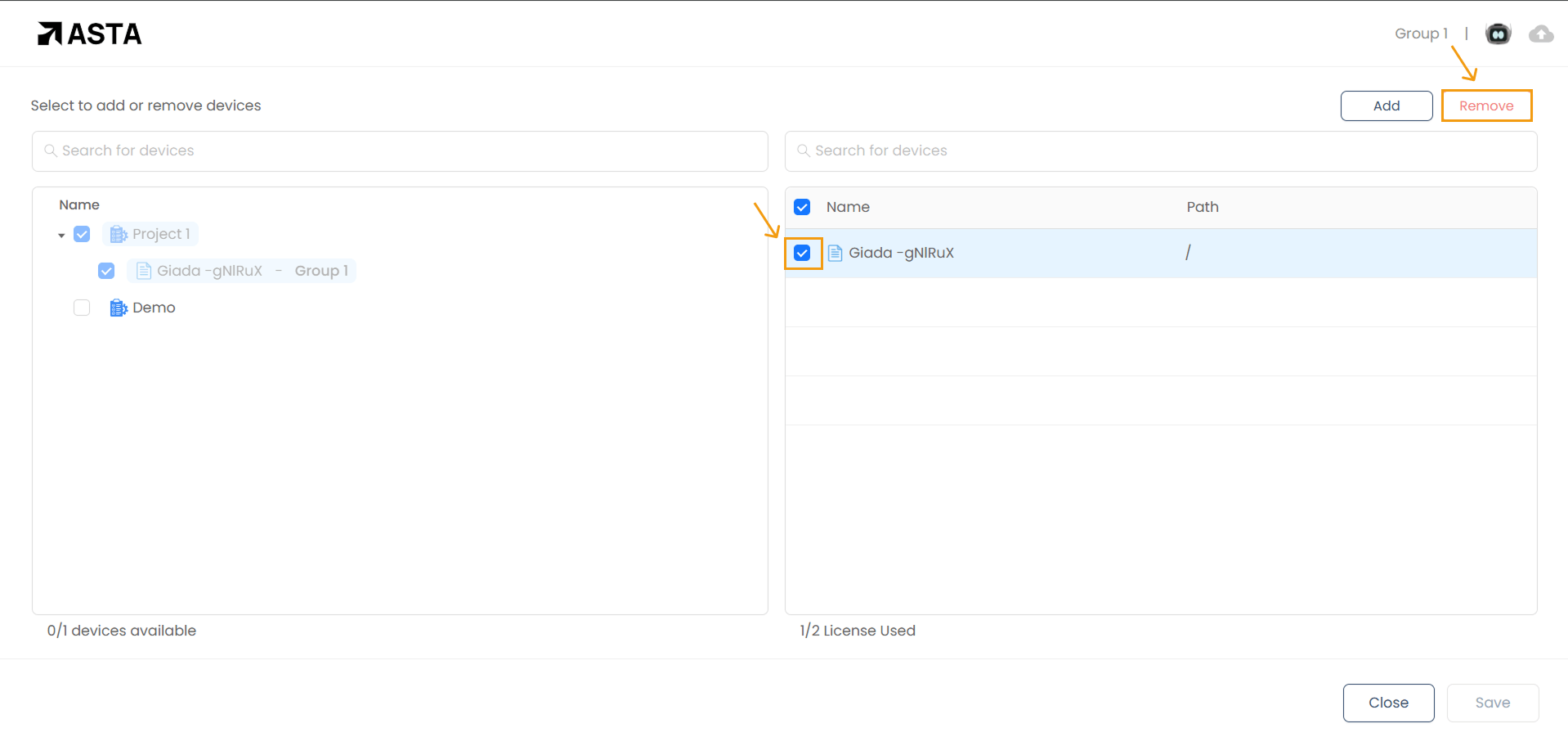Click the ASTA logo
Screen dimensions: 1568x746
pos(90,34)
